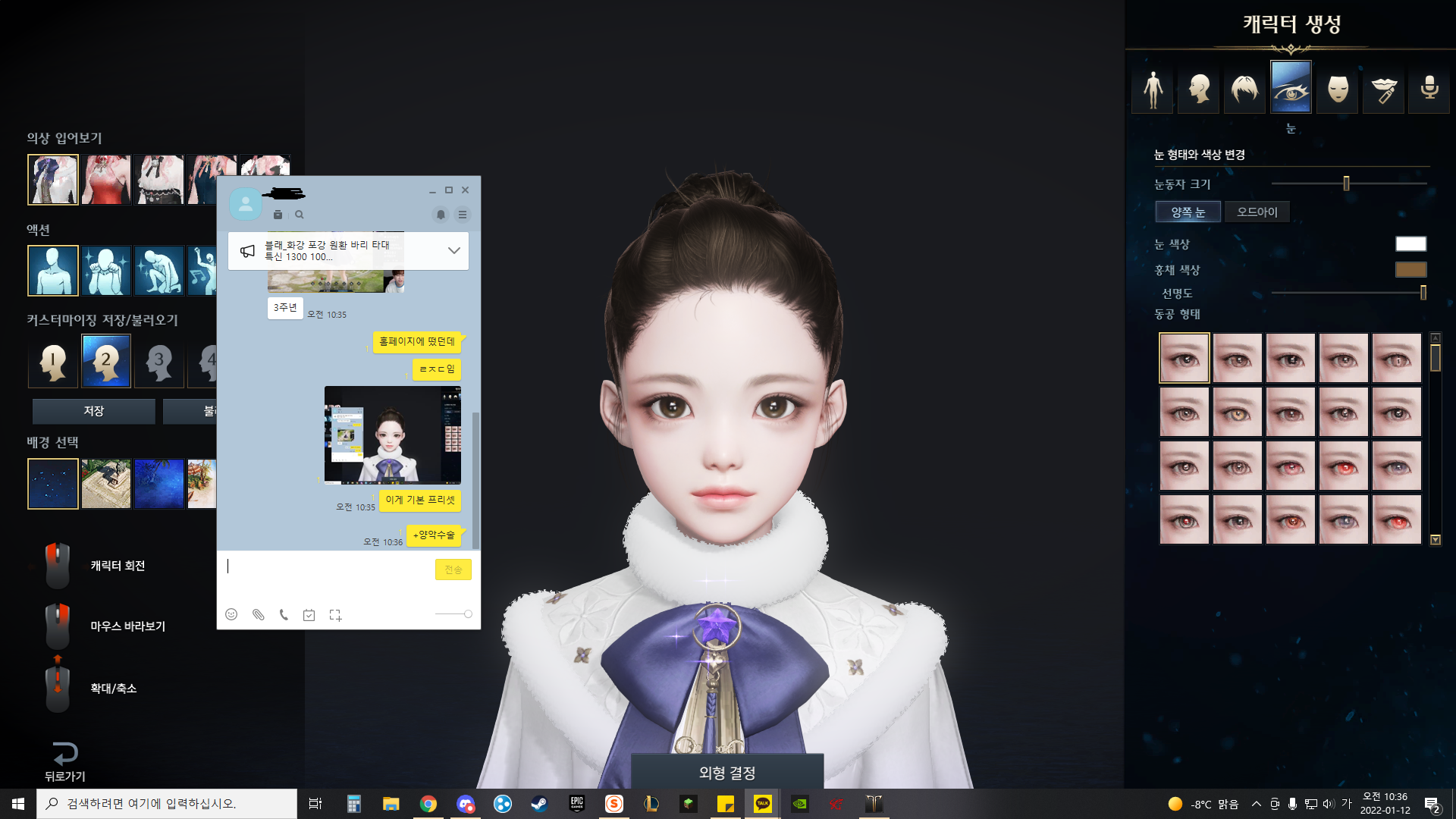Screen dimensions: 1456x819
Task: Select customization save slot 1
Action: [x=53, y=362]
